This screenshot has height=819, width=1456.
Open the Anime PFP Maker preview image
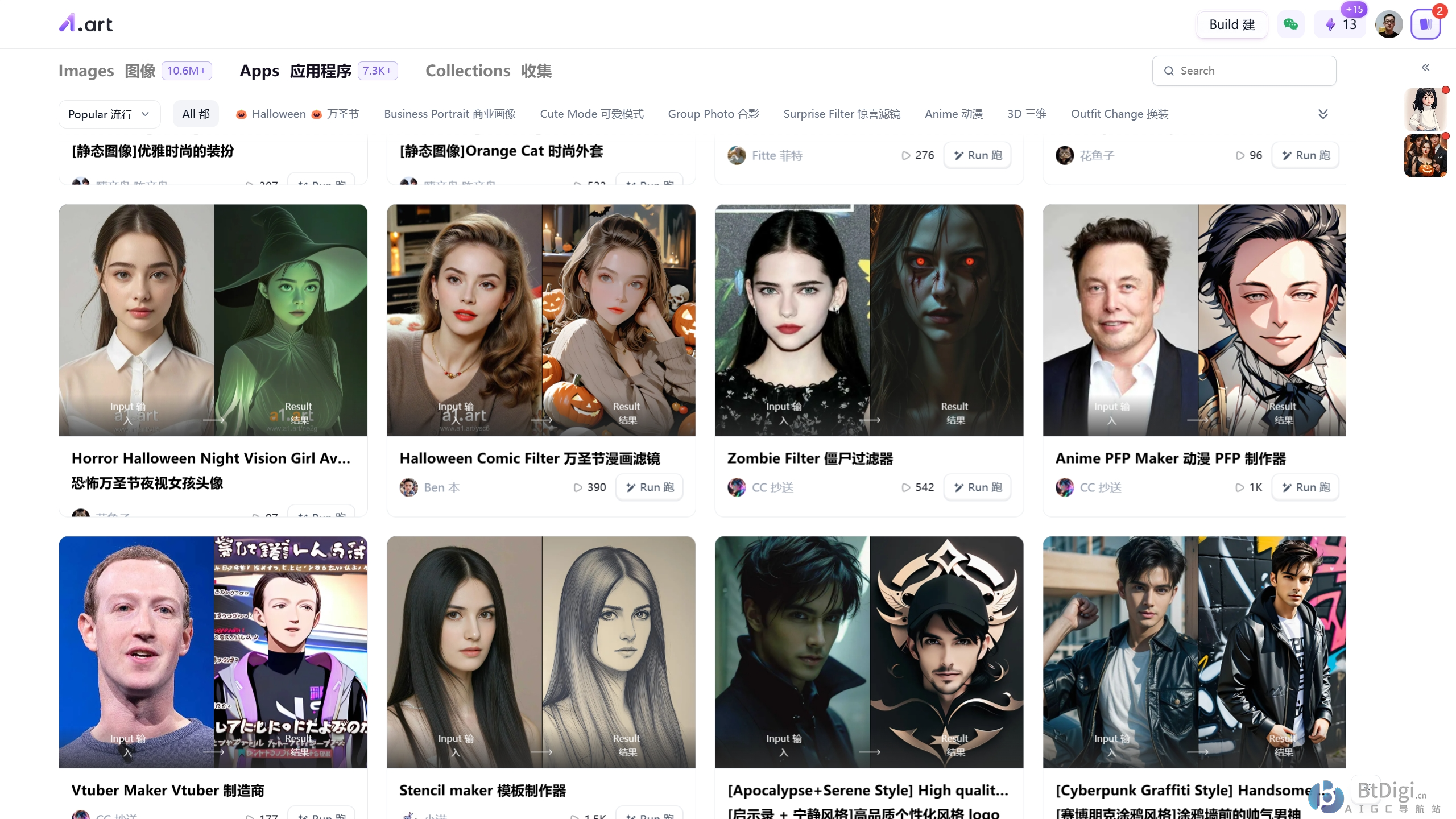coord(1194,320)
